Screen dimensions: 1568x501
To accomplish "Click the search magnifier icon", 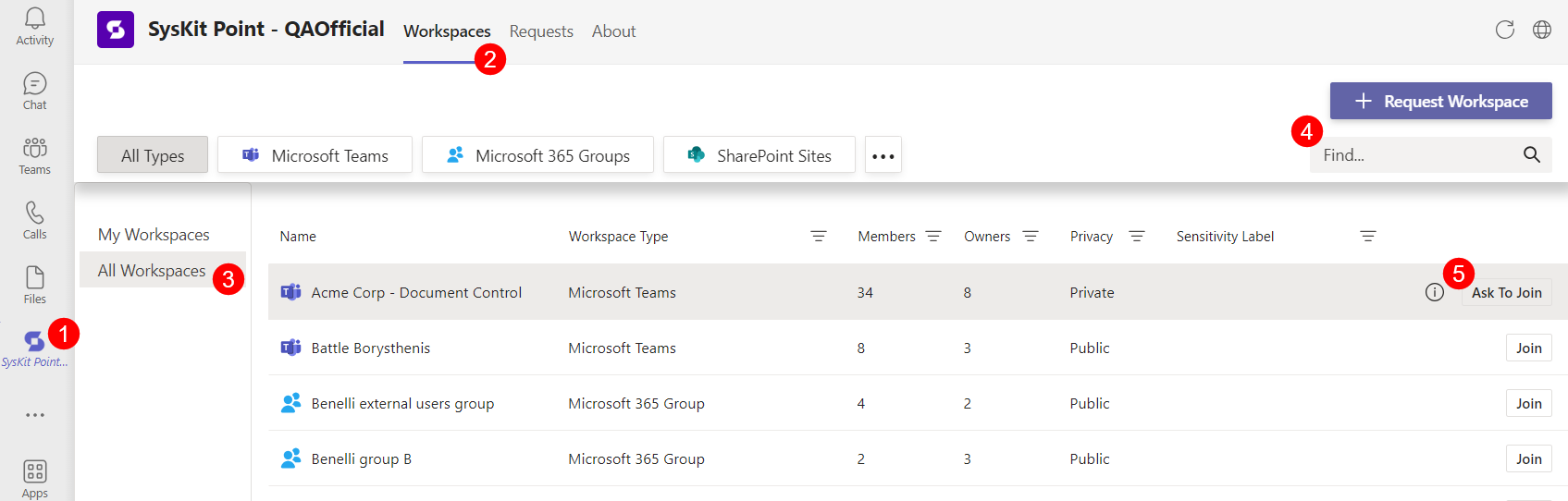I will (x=1532, y=154).
